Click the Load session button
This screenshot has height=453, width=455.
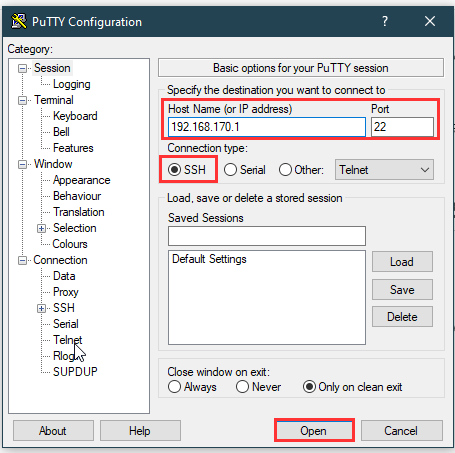[402, 262]
